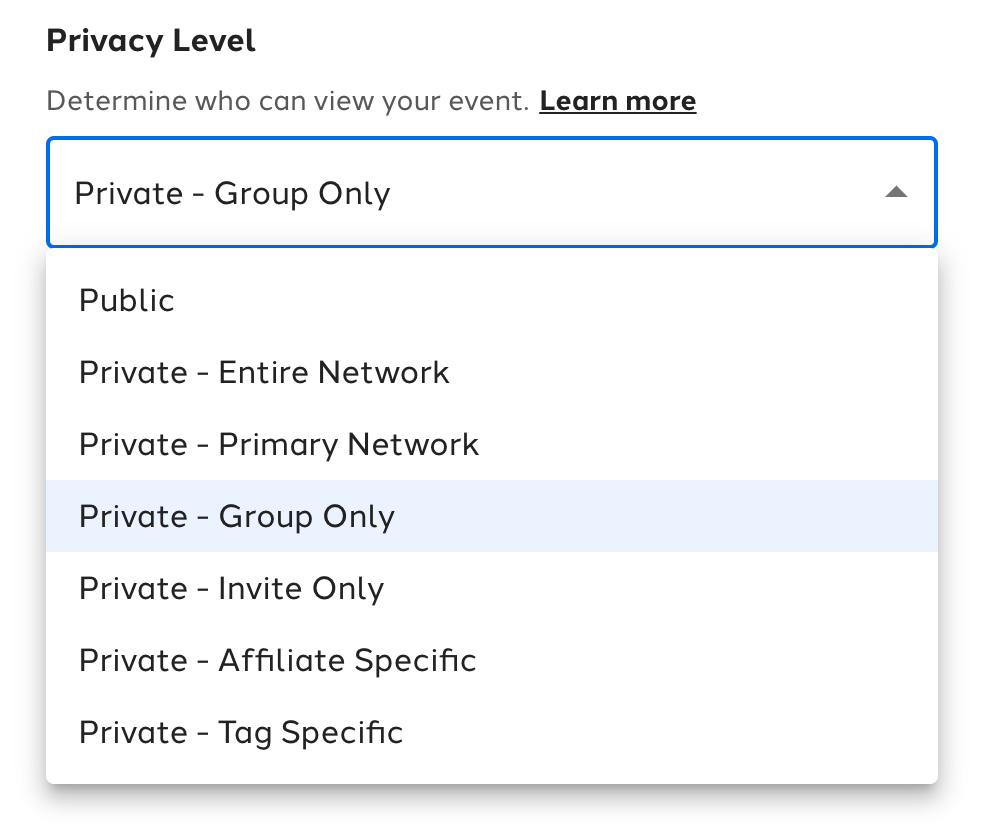The height and width of the screenshot is (828, 994).
Task: Click selected value text in the dropdown field
Action: [232, 193]
